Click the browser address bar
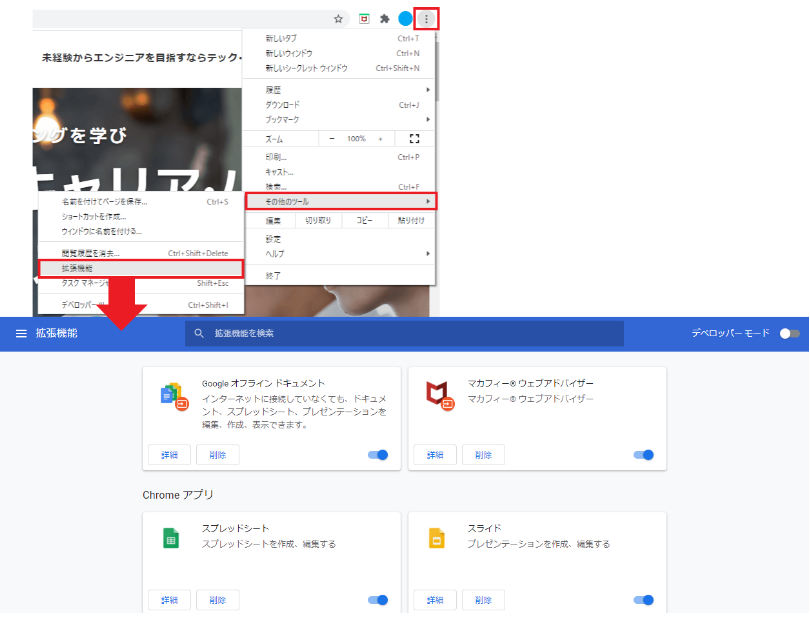Screen dimensions: 810x620 [x=190, y=19]
